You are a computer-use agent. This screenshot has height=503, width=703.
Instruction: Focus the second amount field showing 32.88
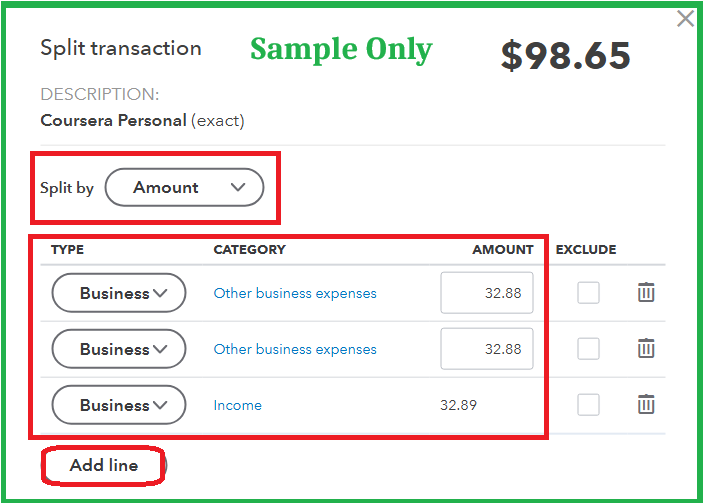pyautogui.click(x=487, y=349)
